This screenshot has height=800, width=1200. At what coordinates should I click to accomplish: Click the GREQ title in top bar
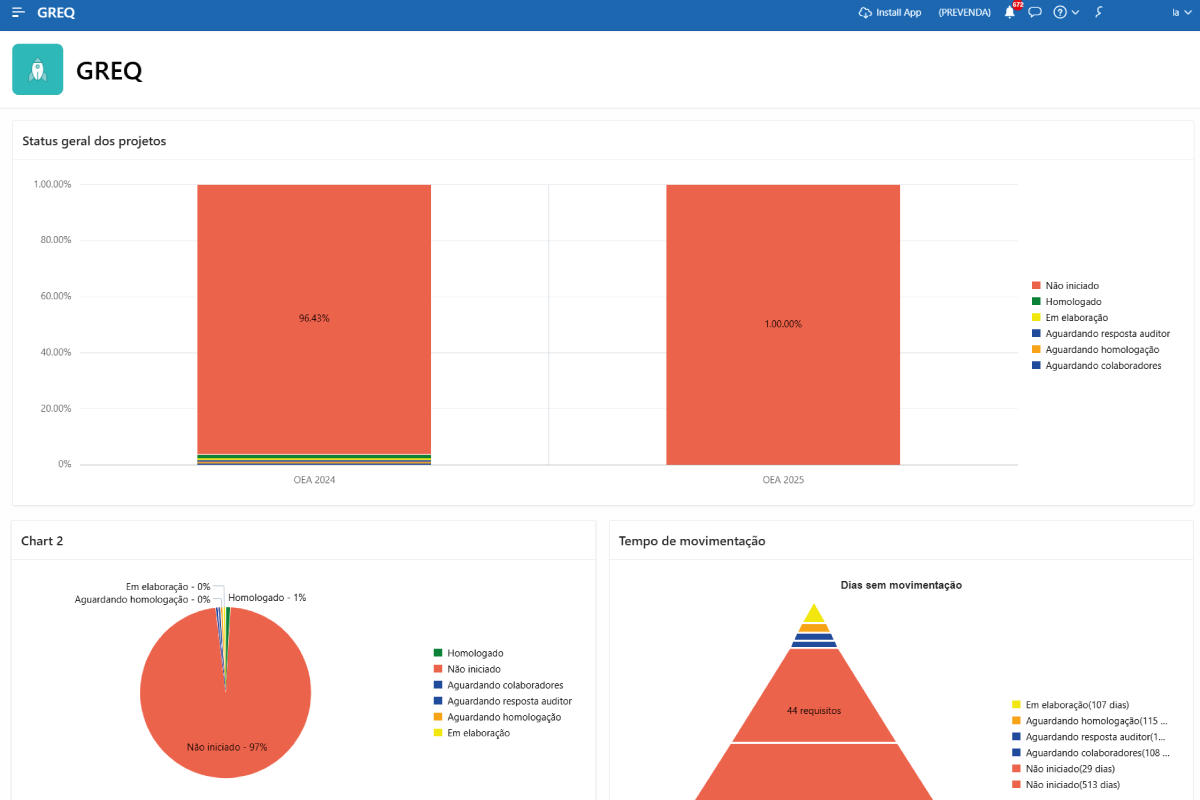(56, 13)
